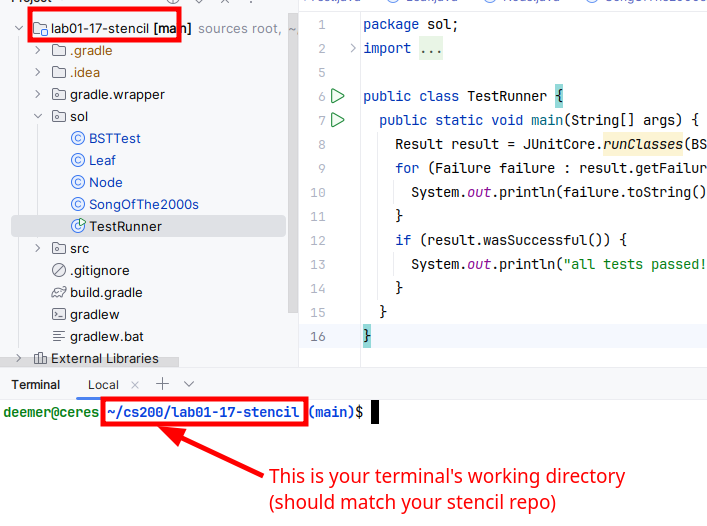Open the BSTTest file
This screenshot has width=707, height=526.
pos(115,138)
